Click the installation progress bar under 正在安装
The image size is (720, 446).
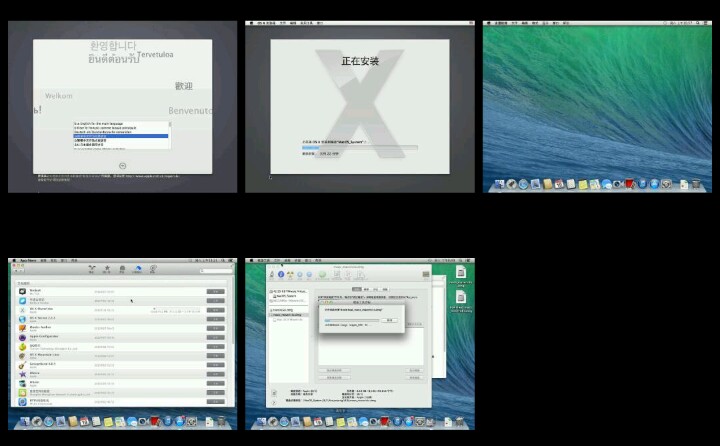pos(360,148)
